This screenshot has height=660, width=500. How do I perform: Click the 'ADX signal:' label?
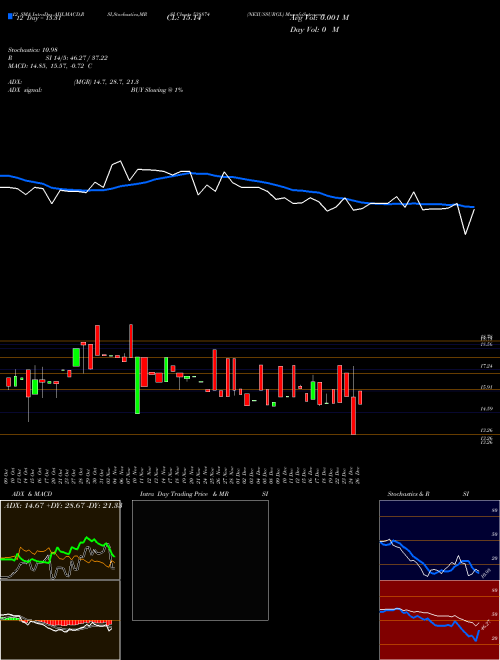(x=24, y=90)
